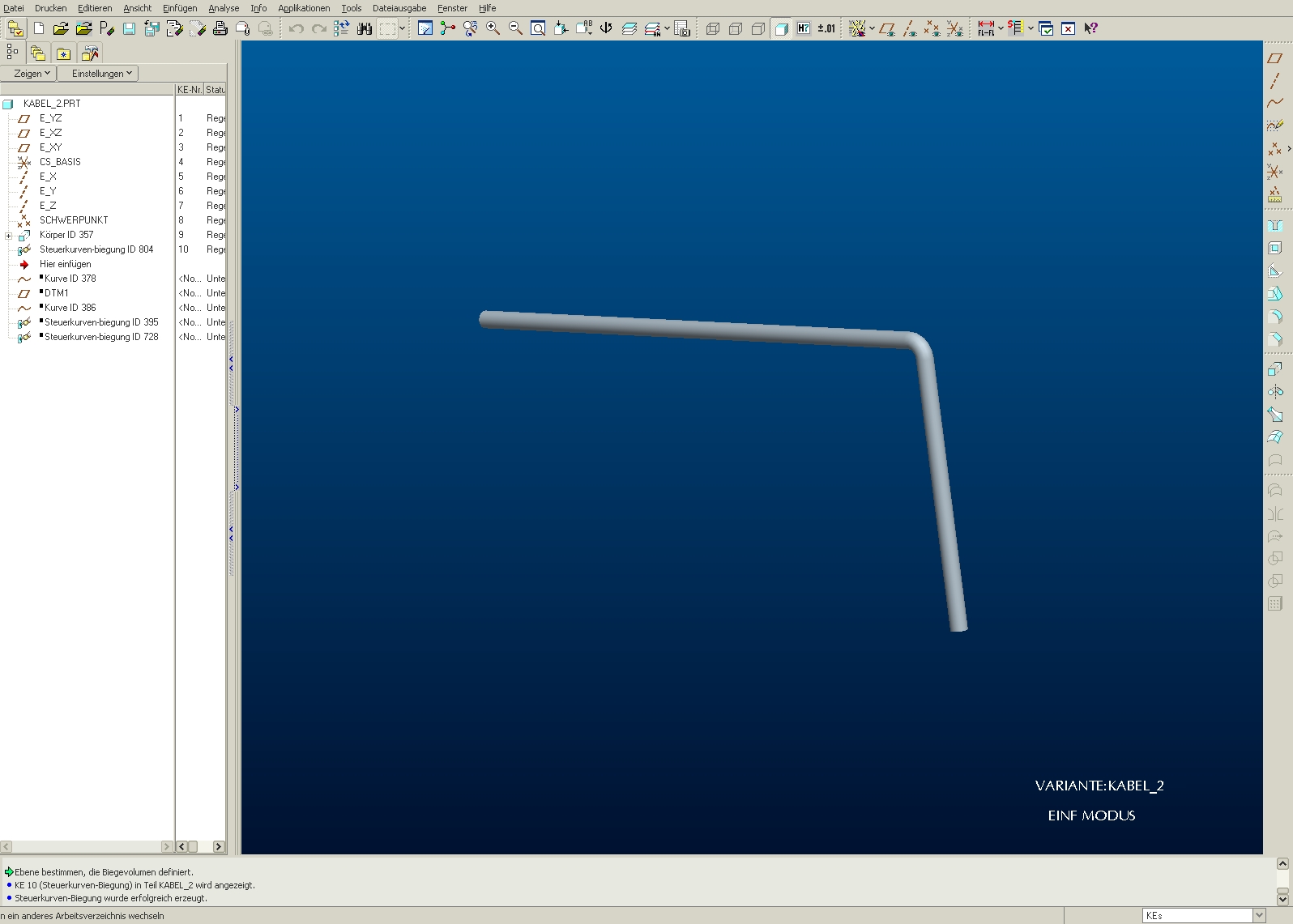This screenshot has height=924, width=1293.
Task: Toggle wireframe display mode
Action: coord(713,28)
